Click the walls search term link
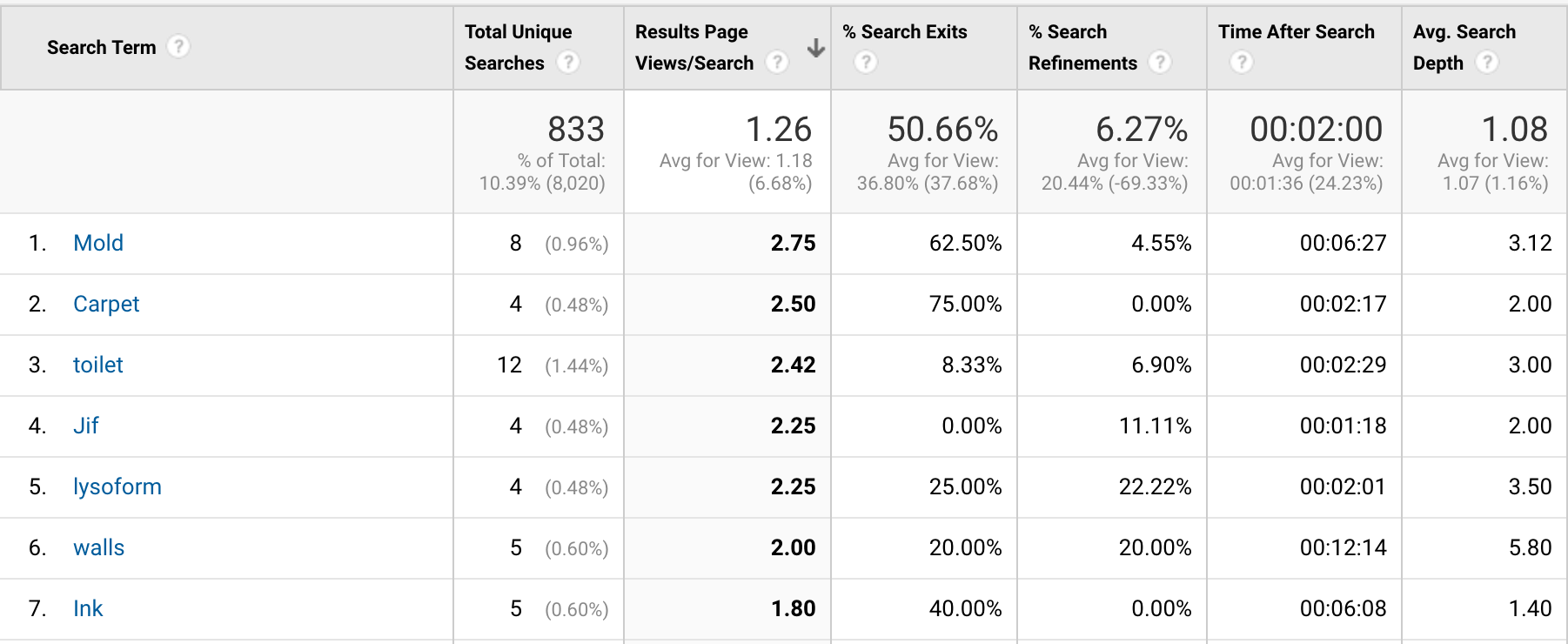The width and height of the screenshot is (1568, 644). point(99,547)
